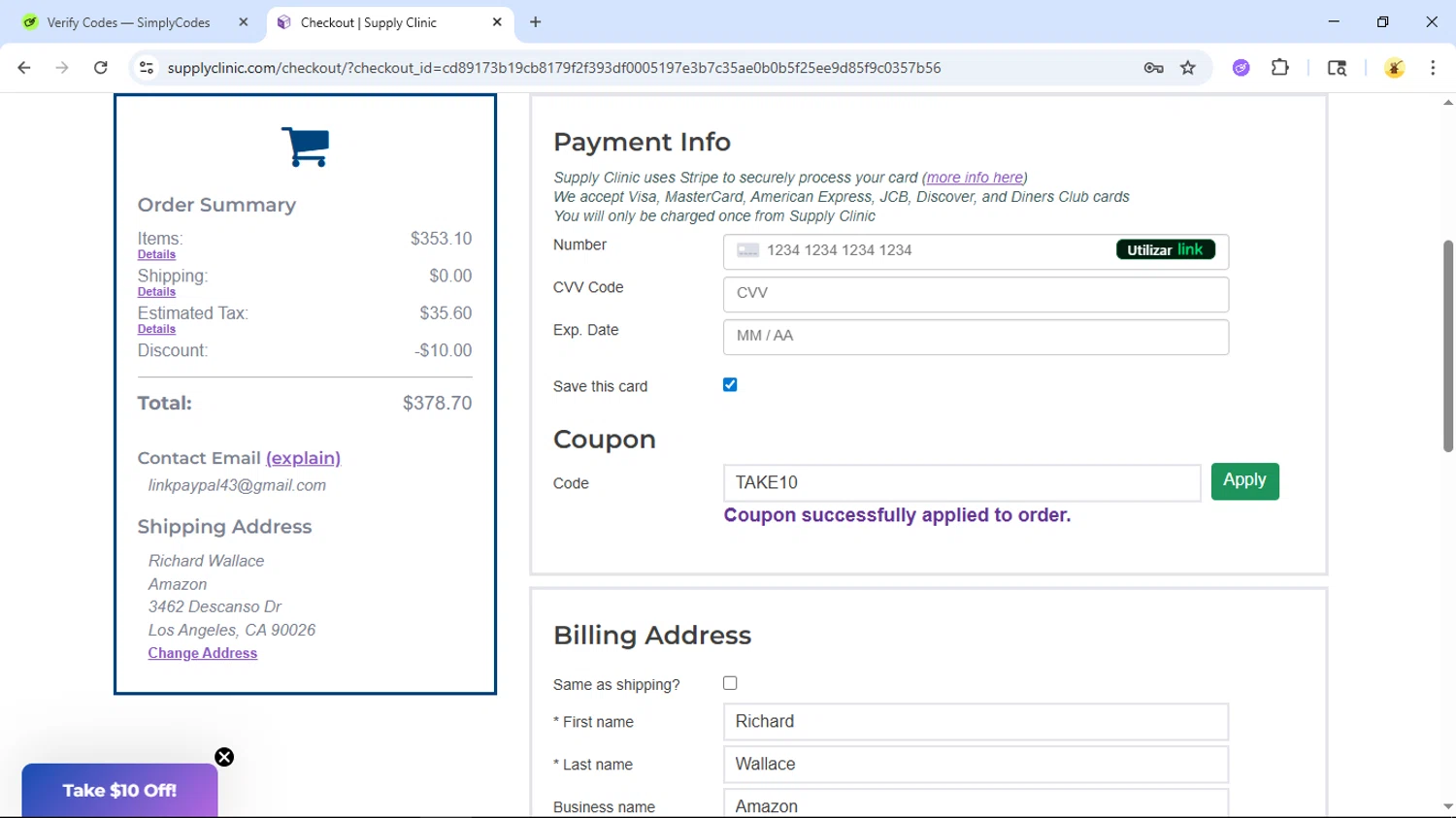Click the Business name field
This screenshot has height=818, width=1456.
tap(976, 803)
